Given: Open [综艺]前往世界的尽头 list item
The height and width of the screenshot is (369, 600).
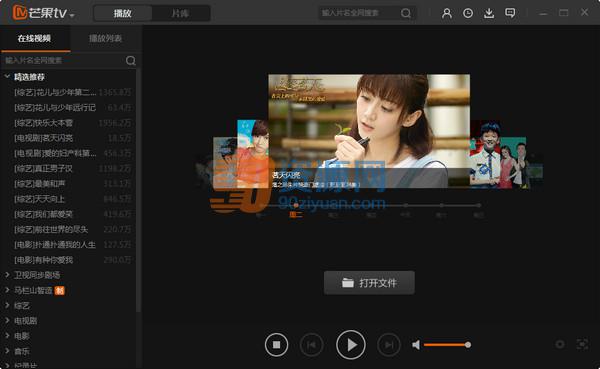Looking at the screenshot, I should [x=72, y=229].
